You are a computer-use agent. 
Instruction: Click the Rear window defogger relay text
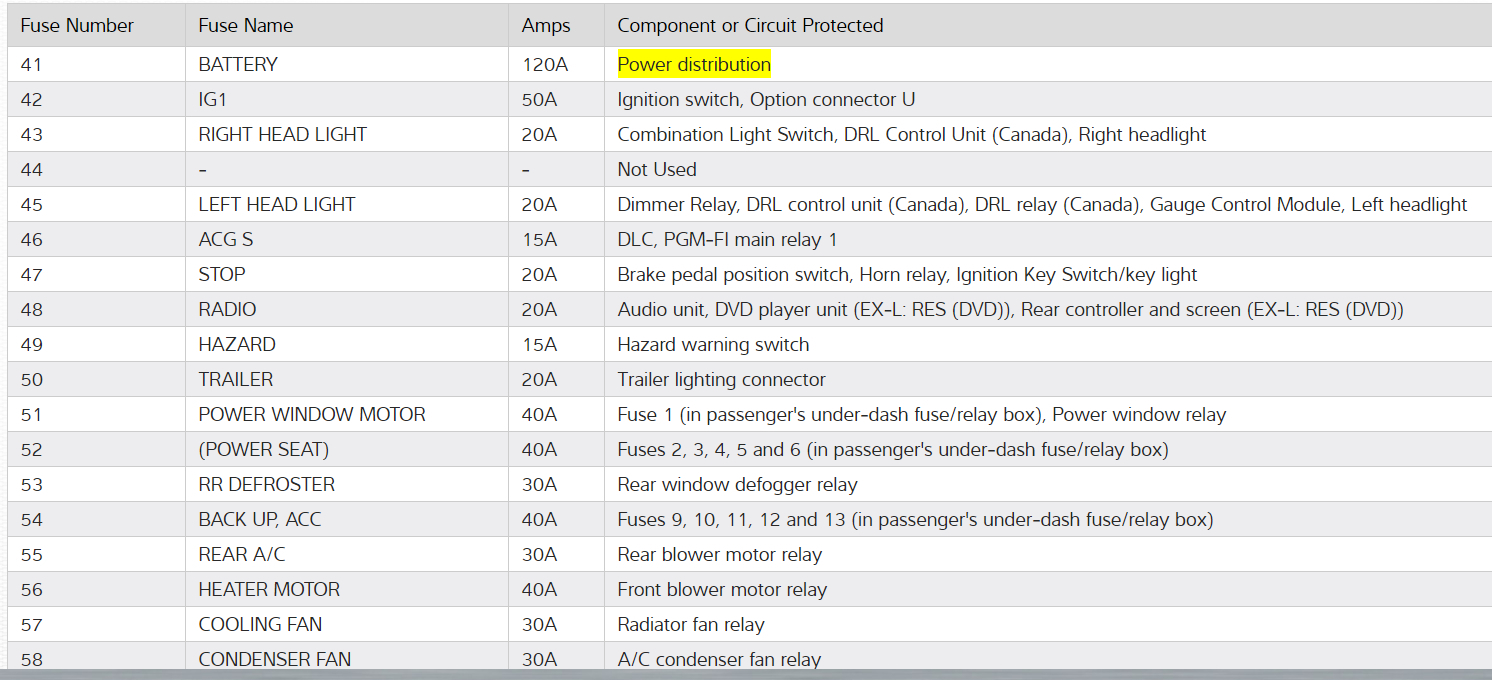(x=737, y=485)
